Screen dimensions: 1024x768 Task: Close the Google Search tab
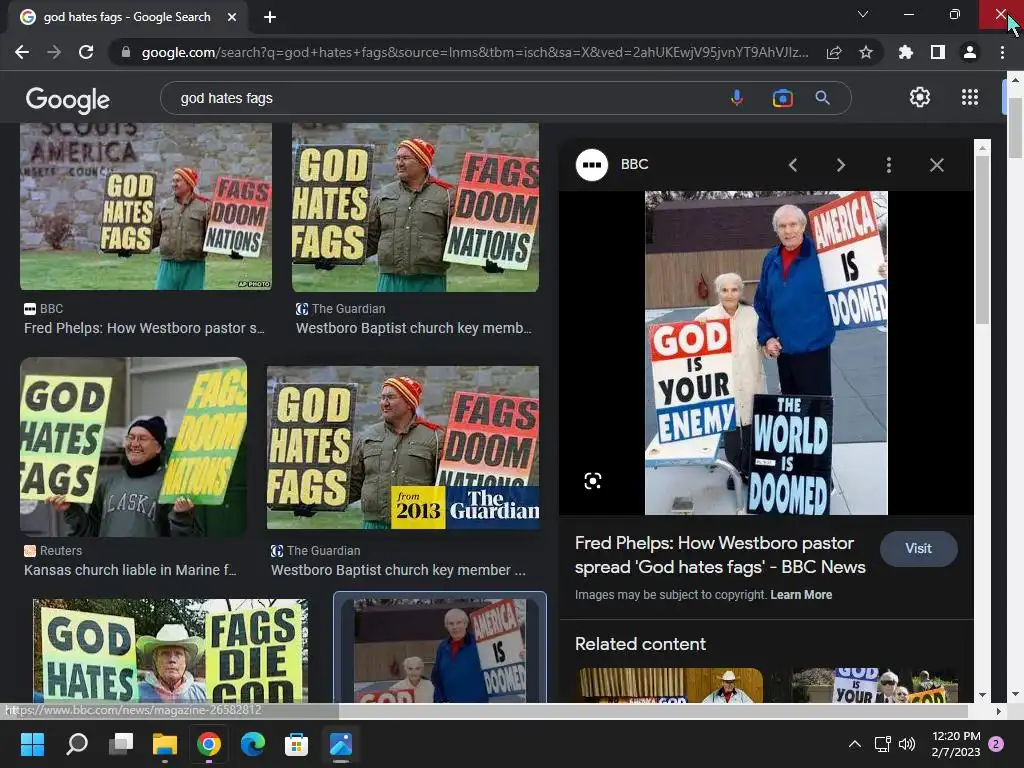[x=232, y=17]
